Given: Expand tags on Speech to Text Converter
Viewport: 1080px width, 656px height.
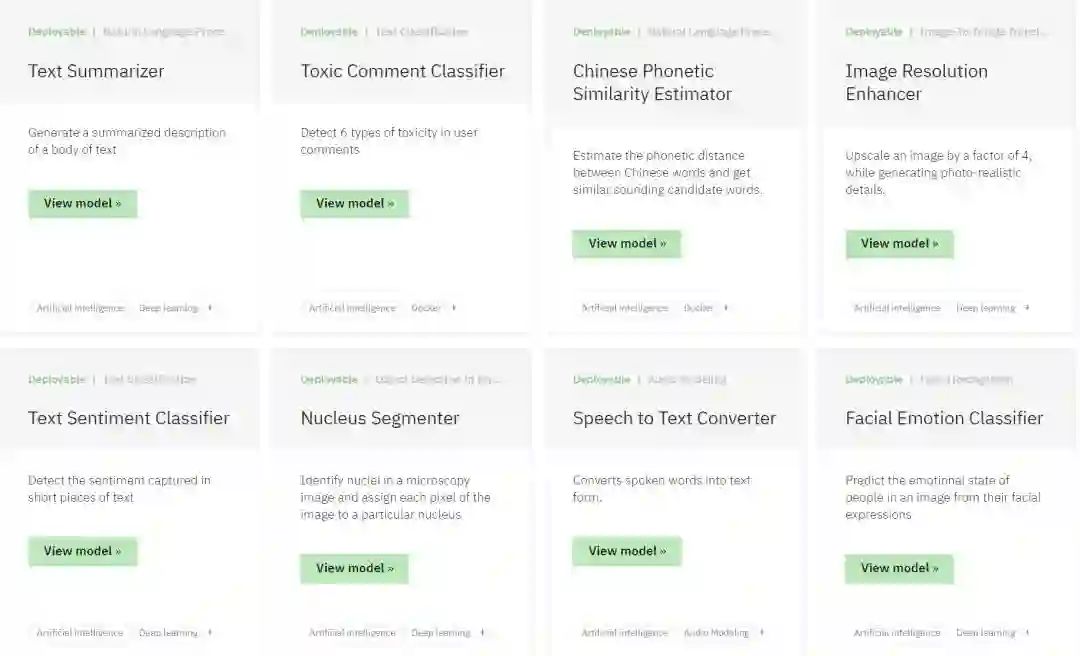Looking at the screenshot, I should click(x=761, y=632).
